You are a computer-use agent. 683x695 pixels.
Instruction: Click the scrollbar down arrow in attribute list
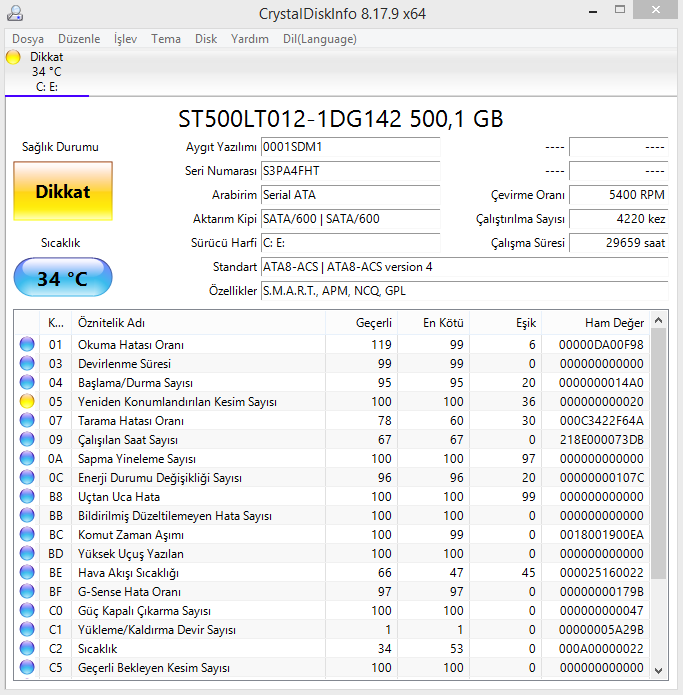click(659, 669)
